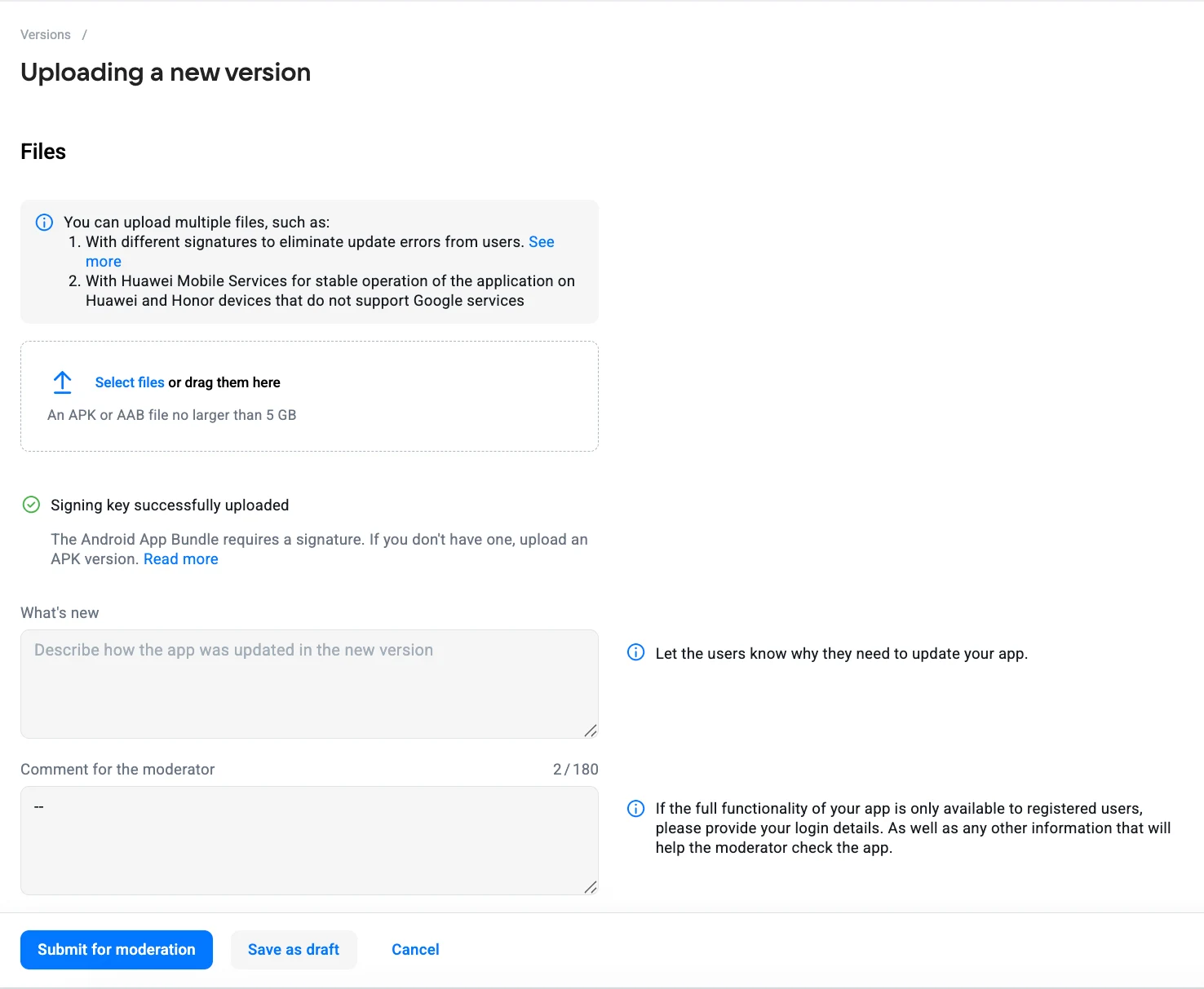Click the 'Uploading a new version' heading
The height and width of the screenshot is (989, 1204).
[x=166, y=73]
